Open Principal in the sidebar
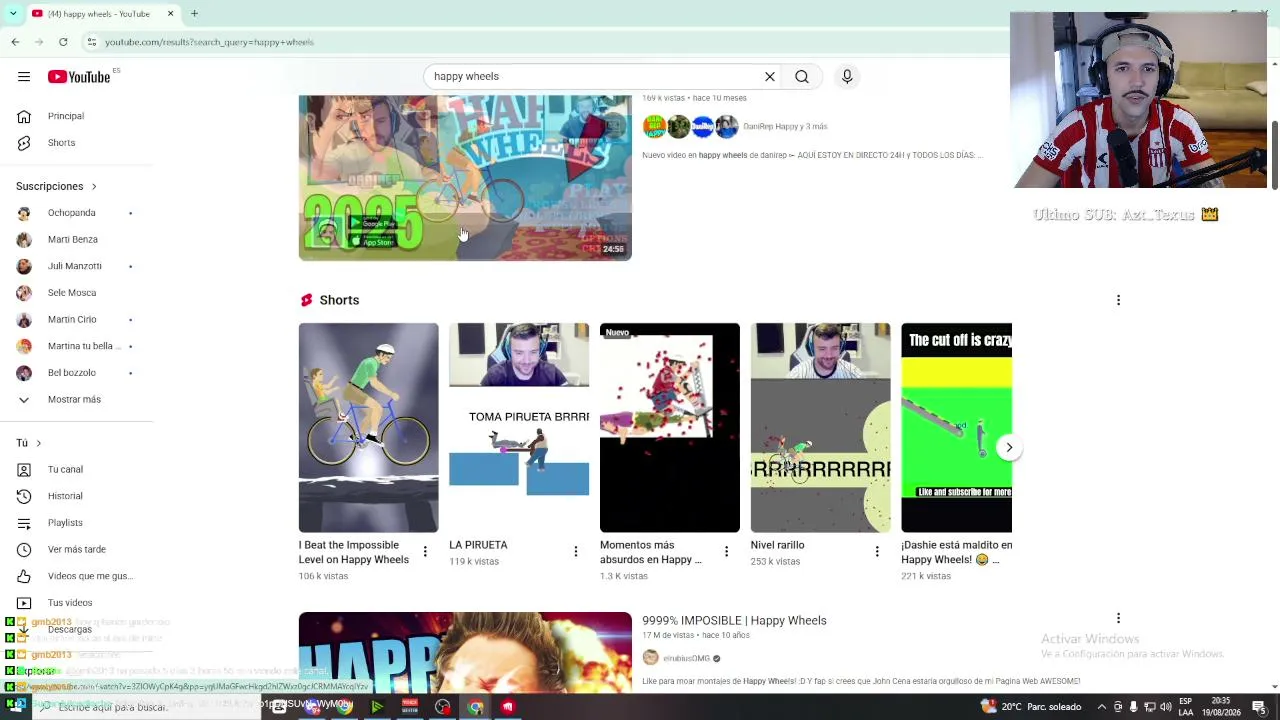 (x=66, y=116)
